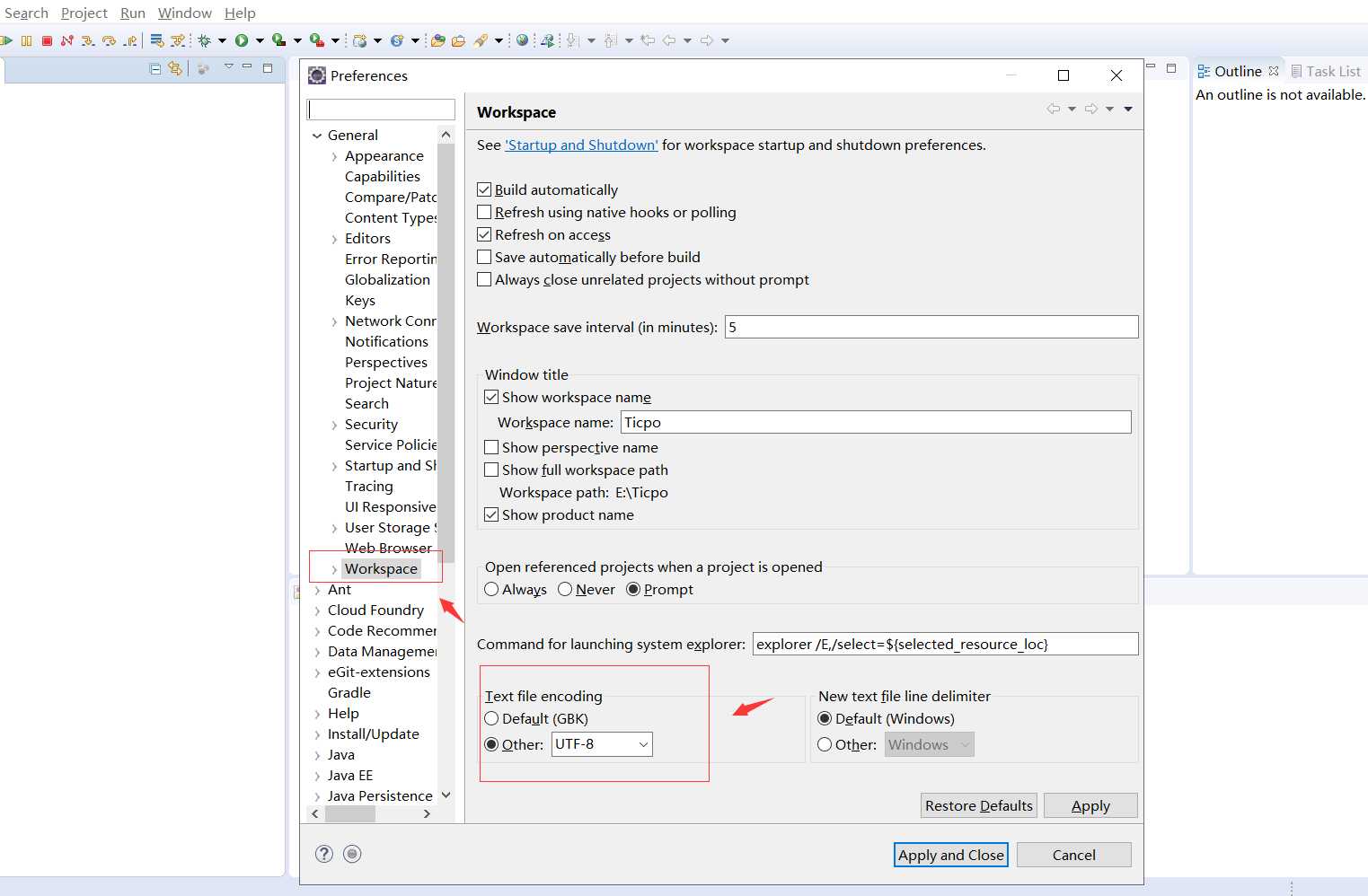
Task: Enable Show perspective name checkbox
Action: [491, 447]
